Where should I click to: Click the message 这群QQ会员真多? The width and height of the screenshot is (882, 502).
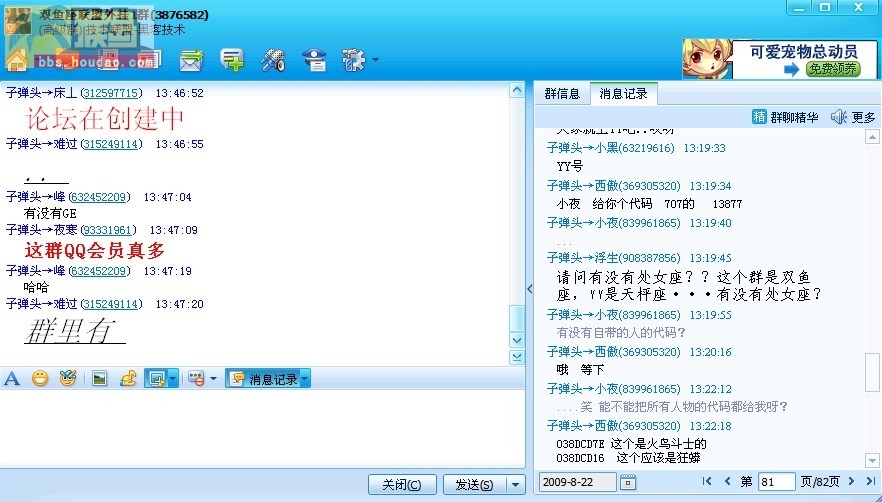click(94, 250)
